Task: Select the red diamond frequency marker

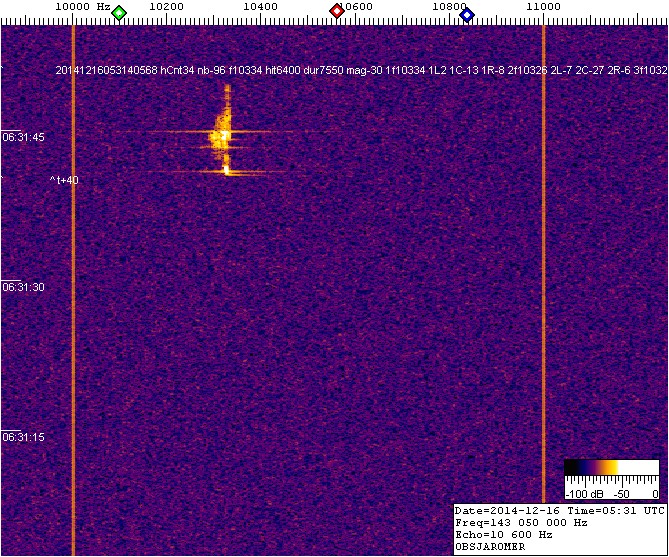Action: 337,12
